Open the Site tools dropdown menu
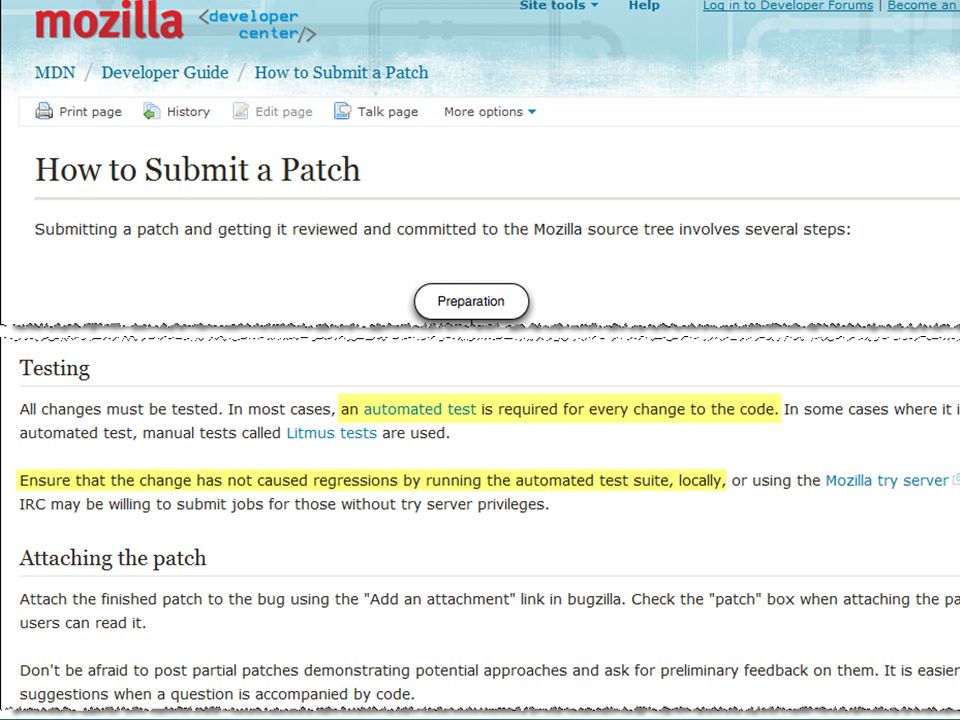Screen dimensions: 960x720 click(x=559, y=6)
